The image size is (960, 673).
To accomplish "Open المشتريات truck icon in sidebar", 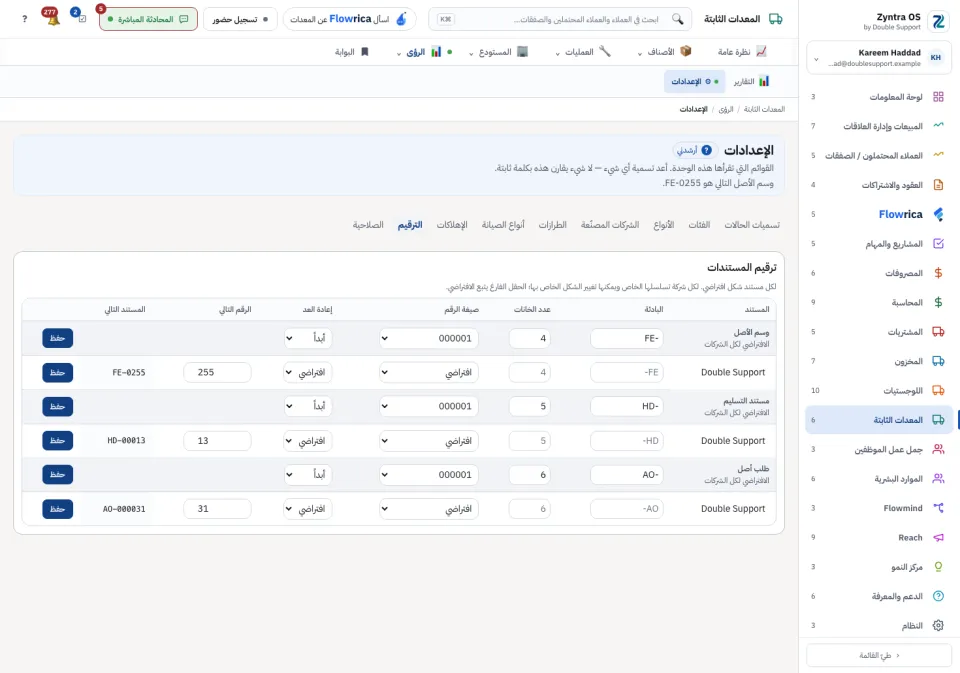I will [938, 332].
